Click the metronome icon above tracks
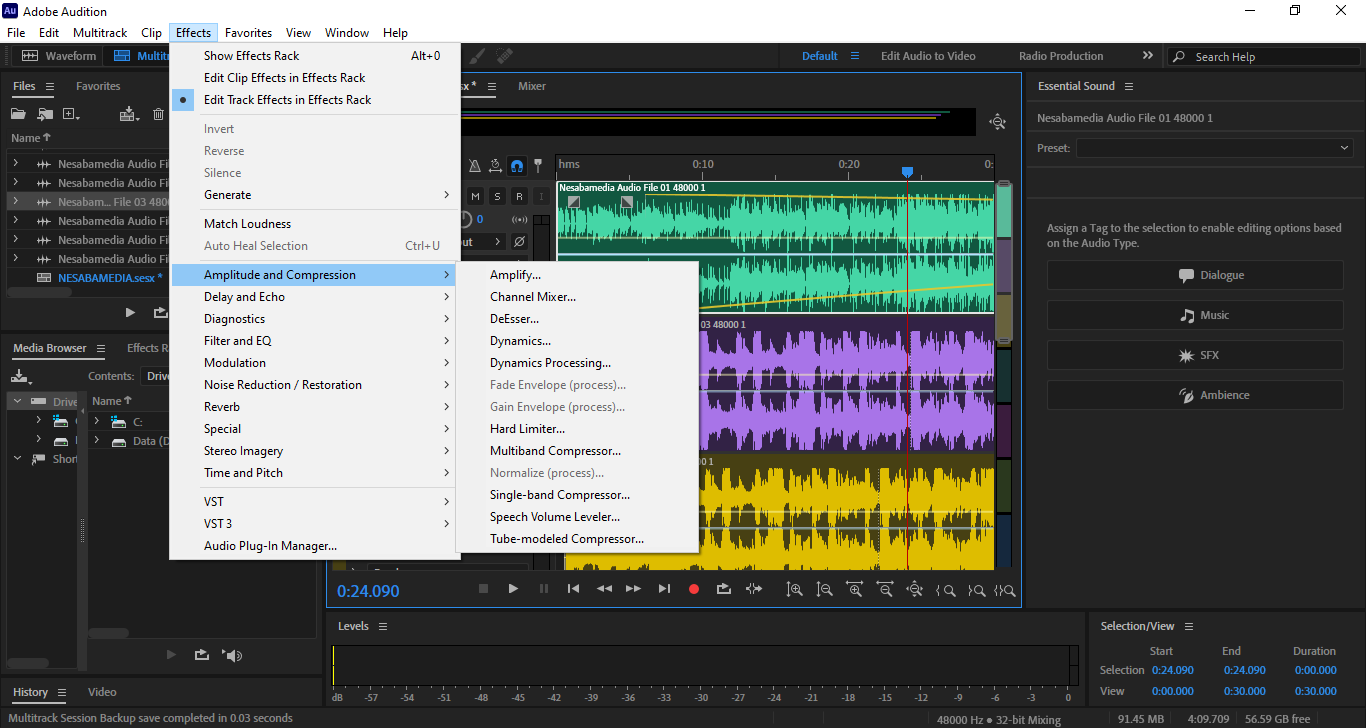The width and height of the screenshot is (1366, 728). [x=475, y=166]
